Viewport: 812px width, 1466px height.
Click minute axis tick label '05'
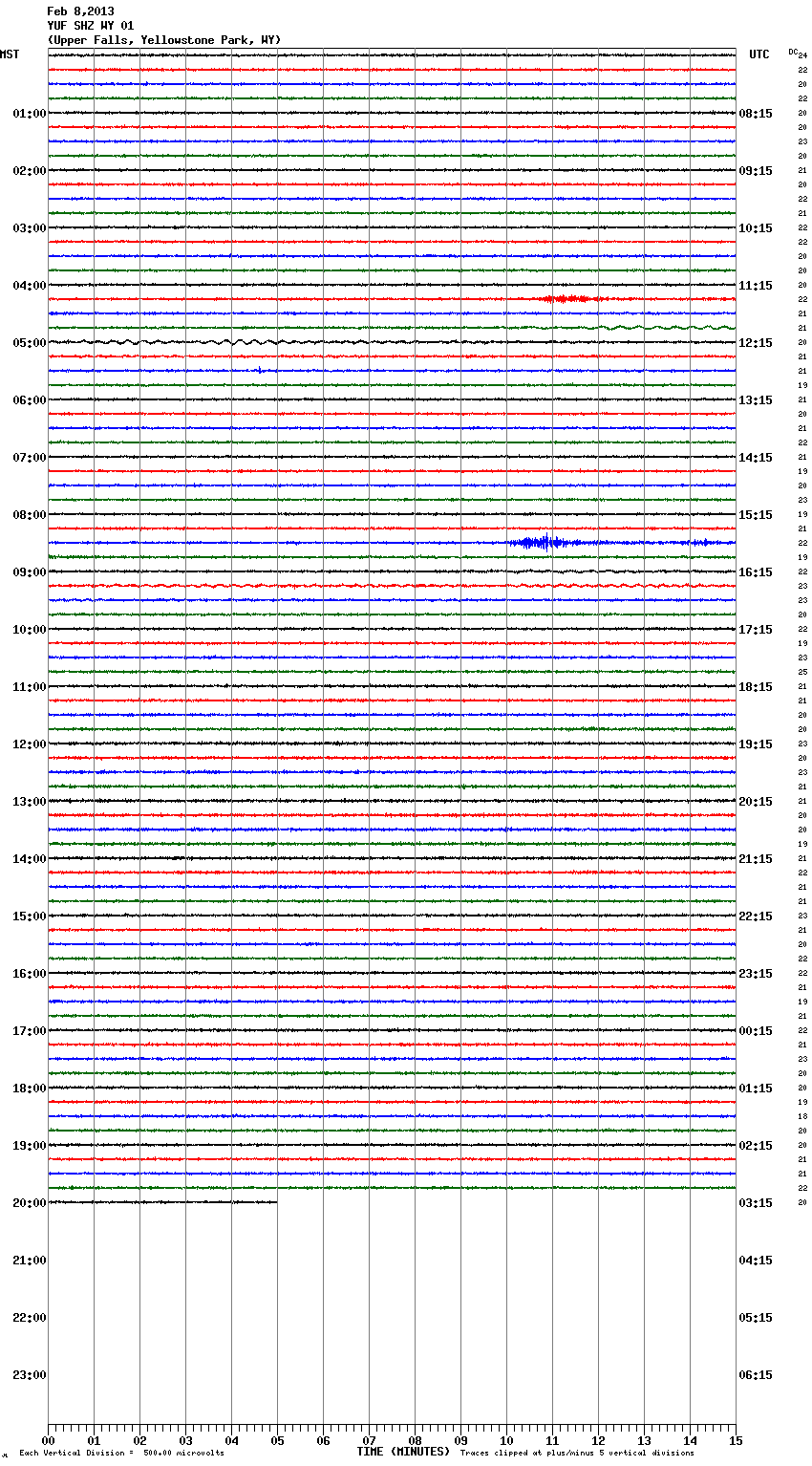tap(277, 1441)
